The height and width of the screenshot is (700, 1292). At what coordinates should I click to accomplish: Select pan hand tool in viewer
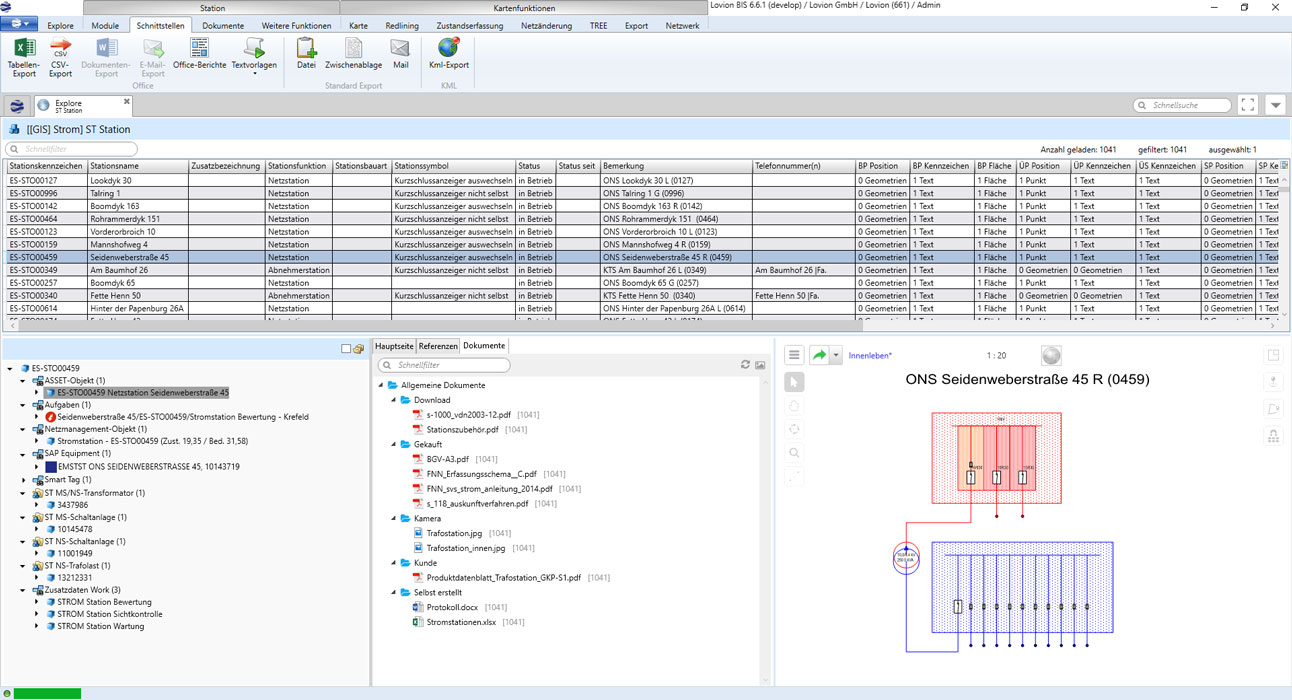(794, 406)
